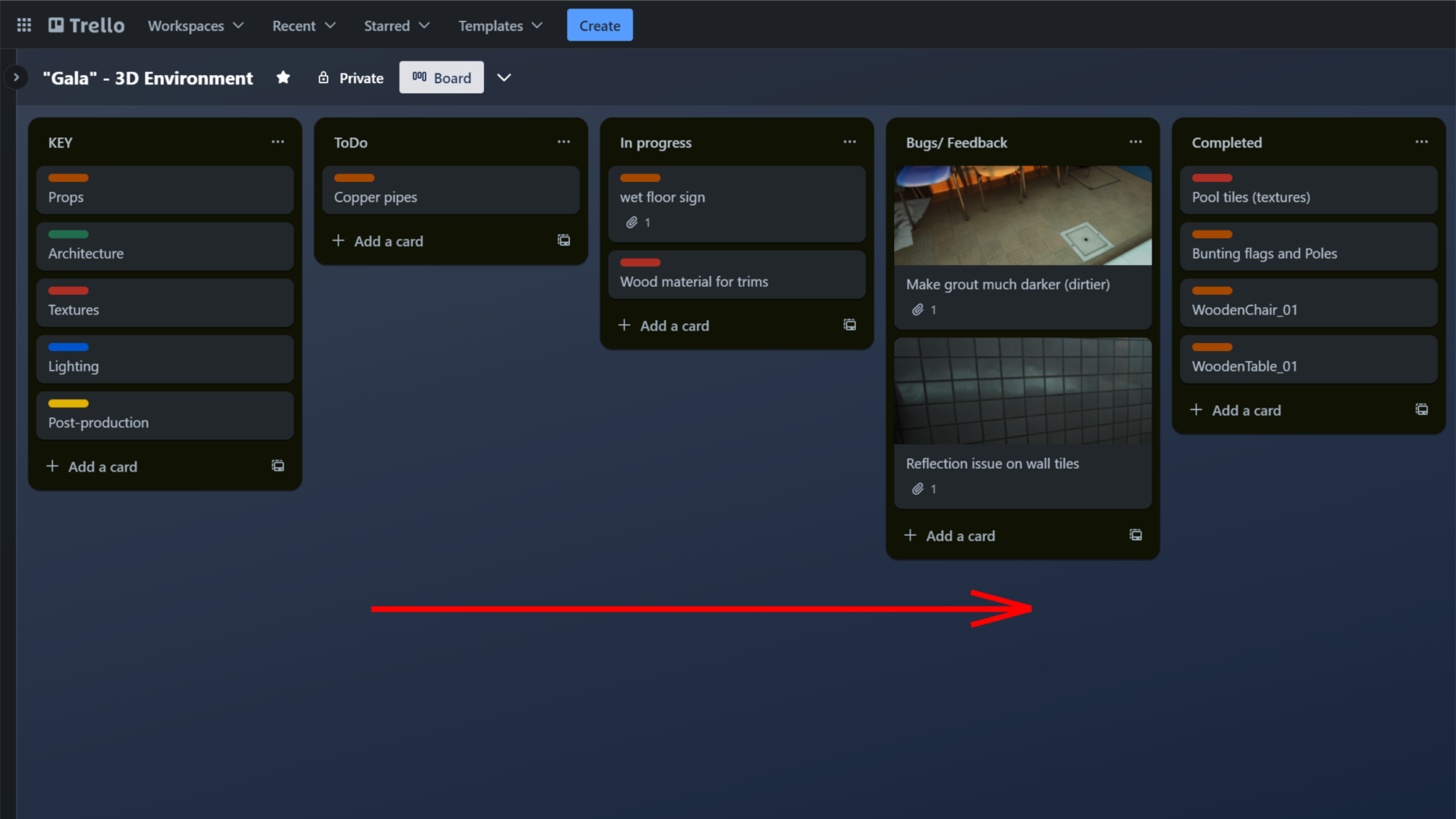This screenshot has height=819, width=1456.
Task: Click attachment paperclip on Reflection issue card
Action: [x=918, y=489]
